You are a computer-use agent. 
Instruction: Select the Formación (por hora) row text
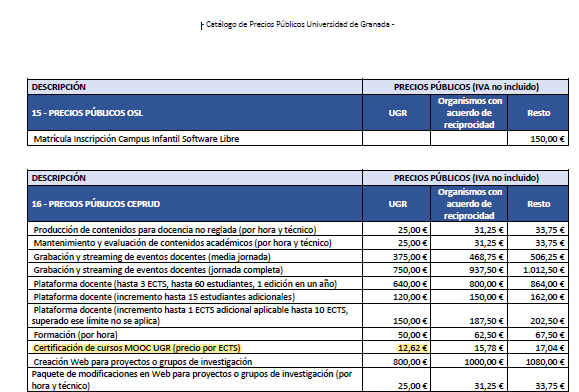[x=75, y=335]
